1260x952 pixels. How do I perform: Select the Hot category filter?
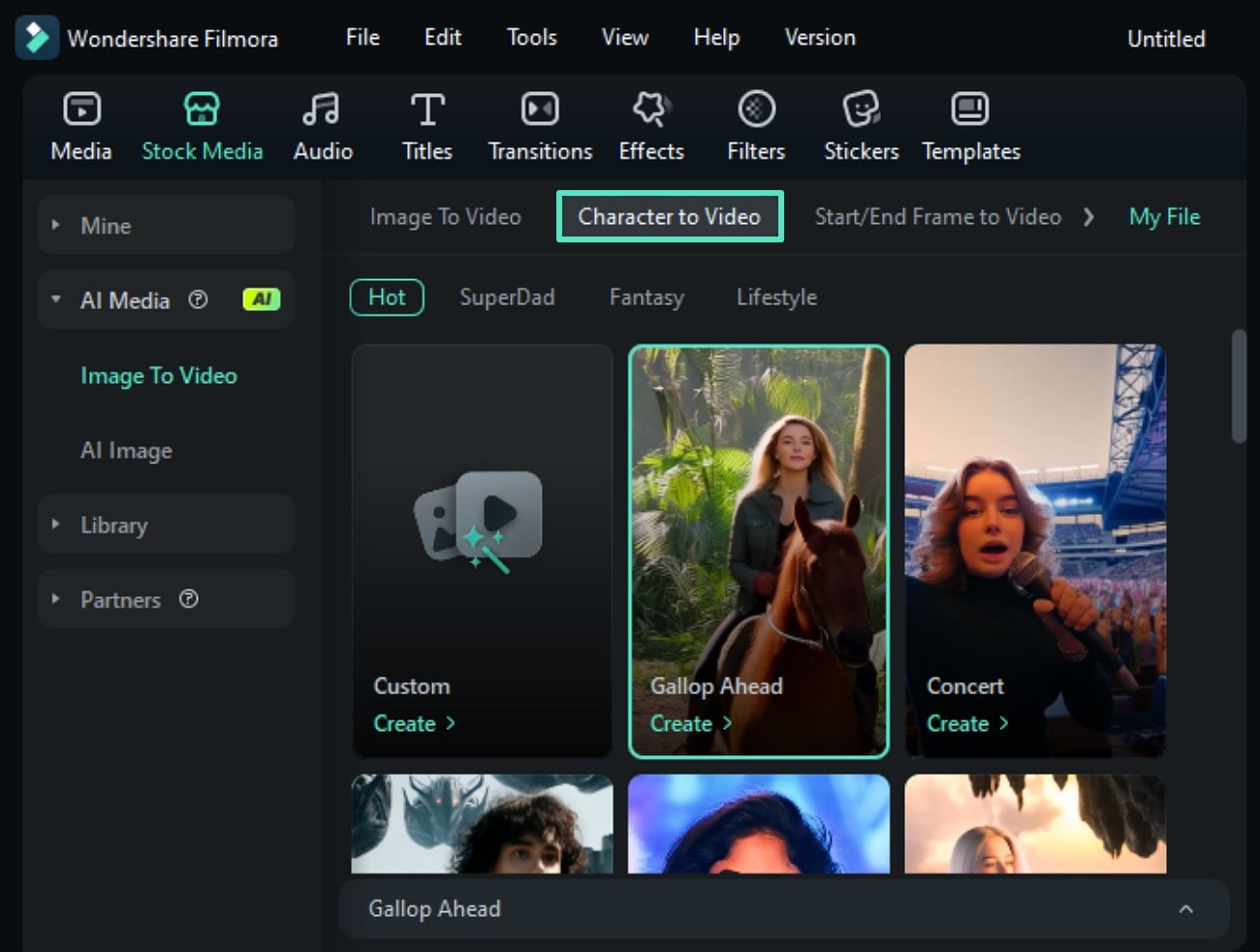click(x=387, y=297)
